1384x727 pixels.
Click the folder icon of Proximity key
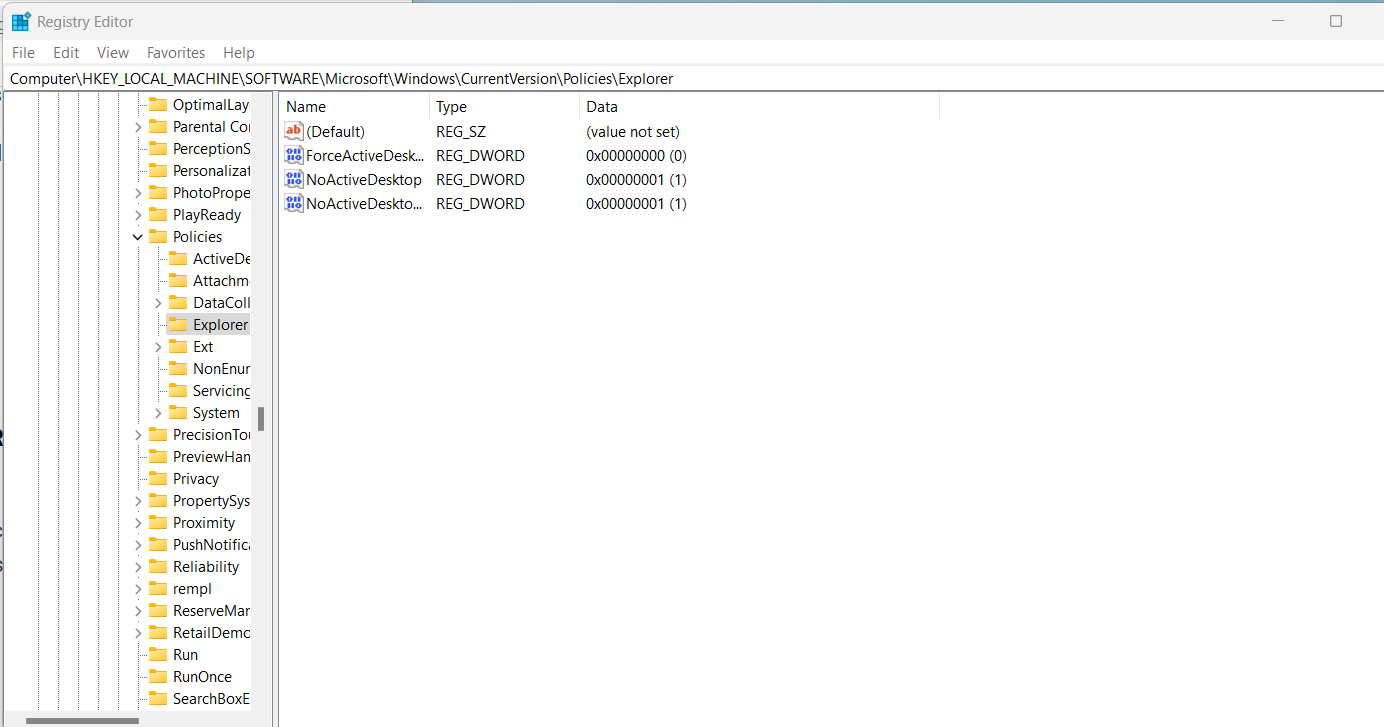click(158, 522)
